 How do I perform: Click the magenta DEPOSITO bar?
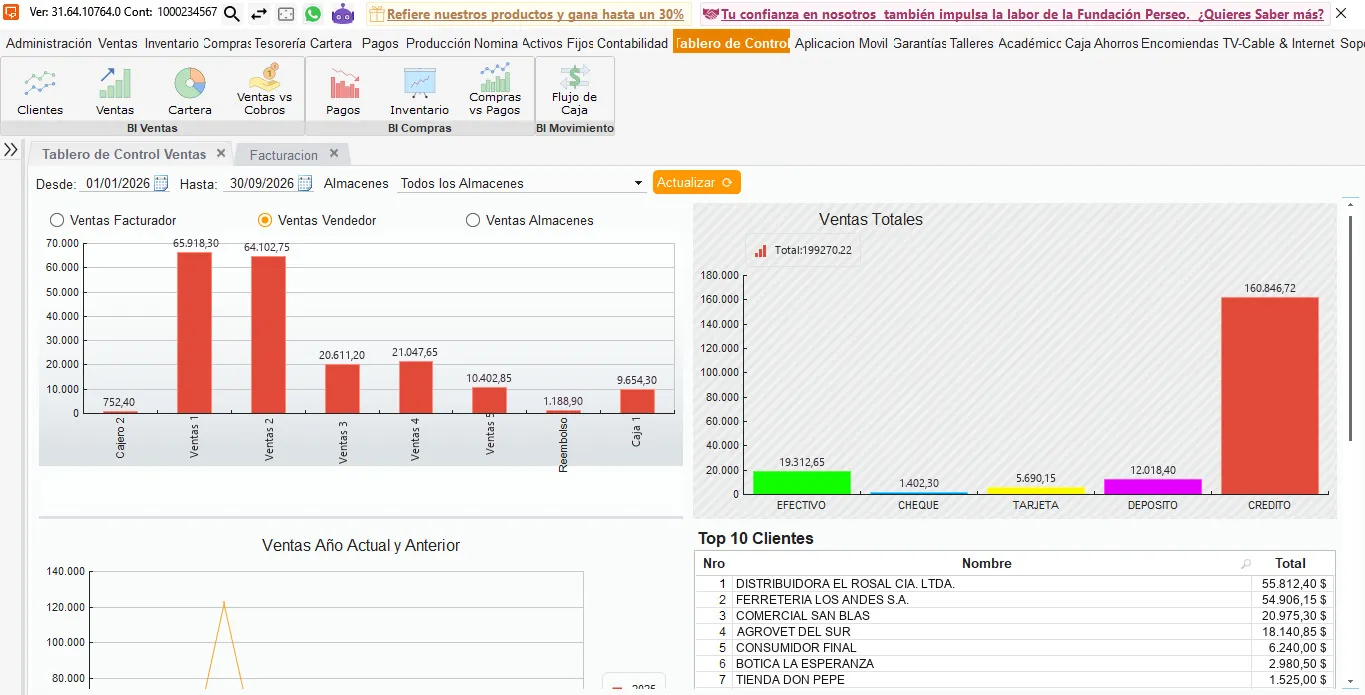coord(1152,486)
